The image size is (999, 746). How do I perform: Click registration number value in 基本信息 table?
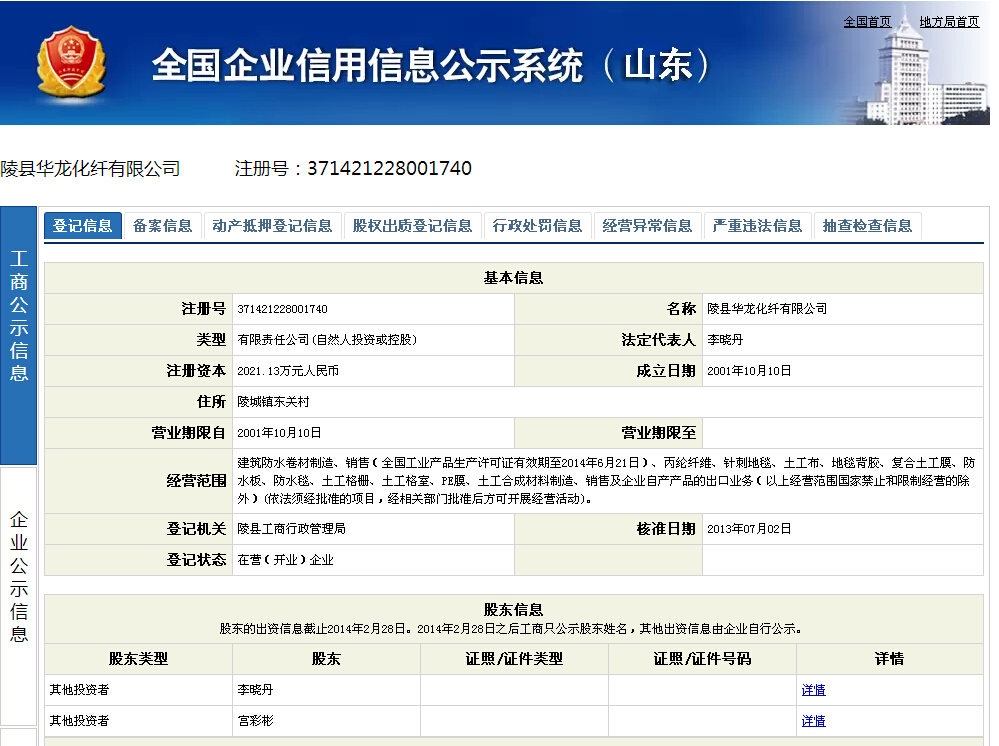(282, 309)
